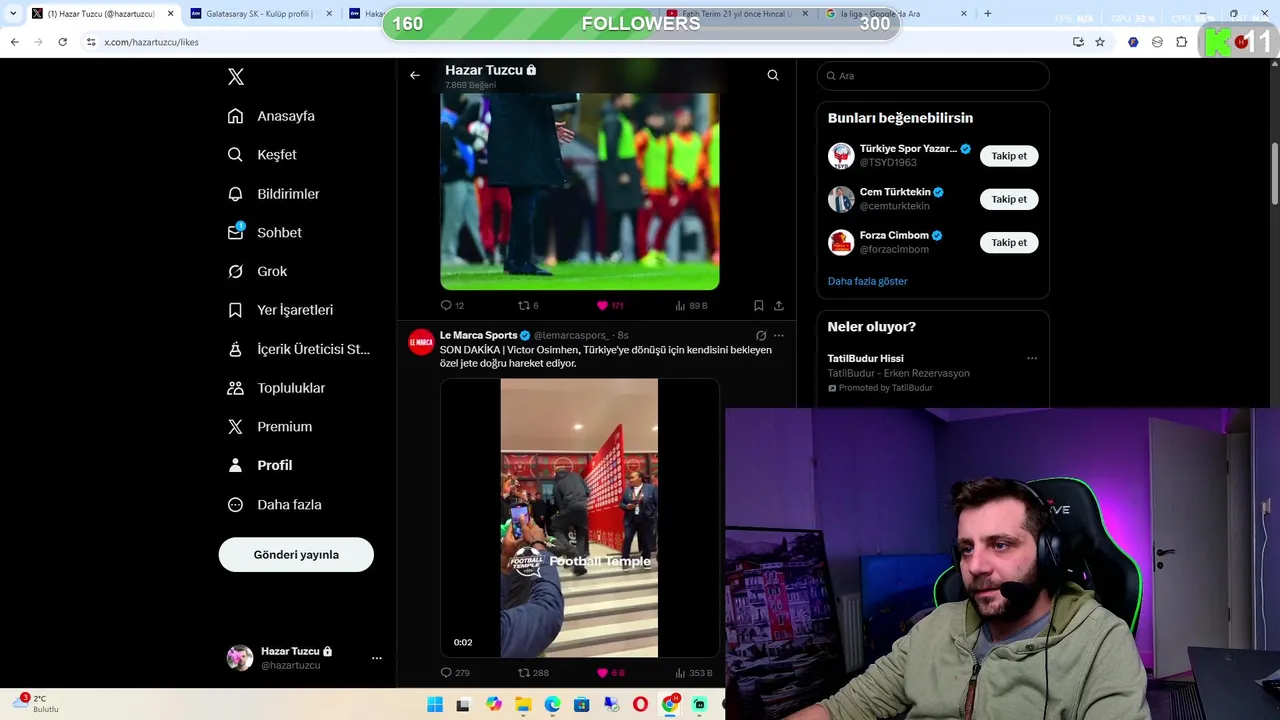Bookmark this page with the star icon
The height and width of the screenshot is (720, 1280).
click(x=1100, y=42)
